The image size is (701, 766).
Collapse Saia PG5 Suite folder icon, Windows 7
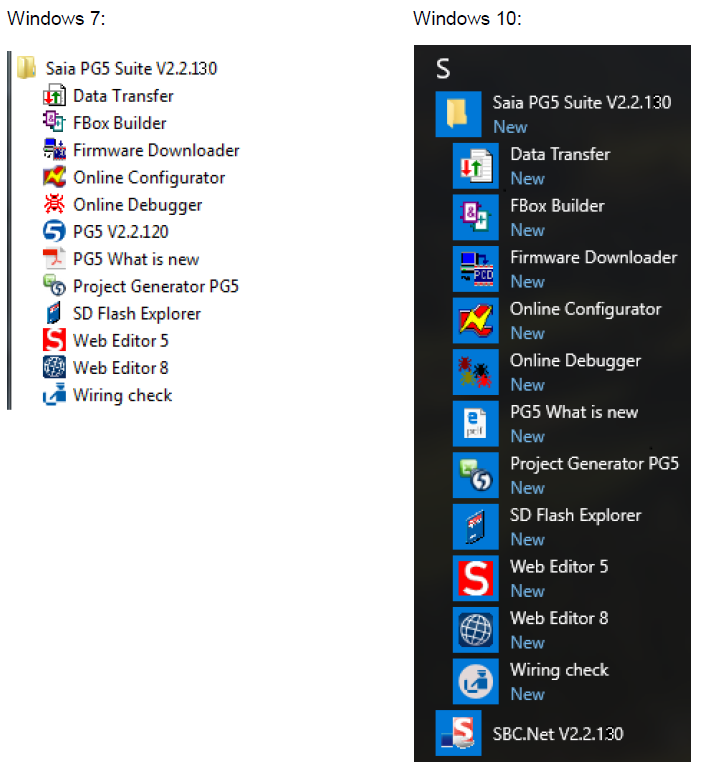[x=26, y=67]
